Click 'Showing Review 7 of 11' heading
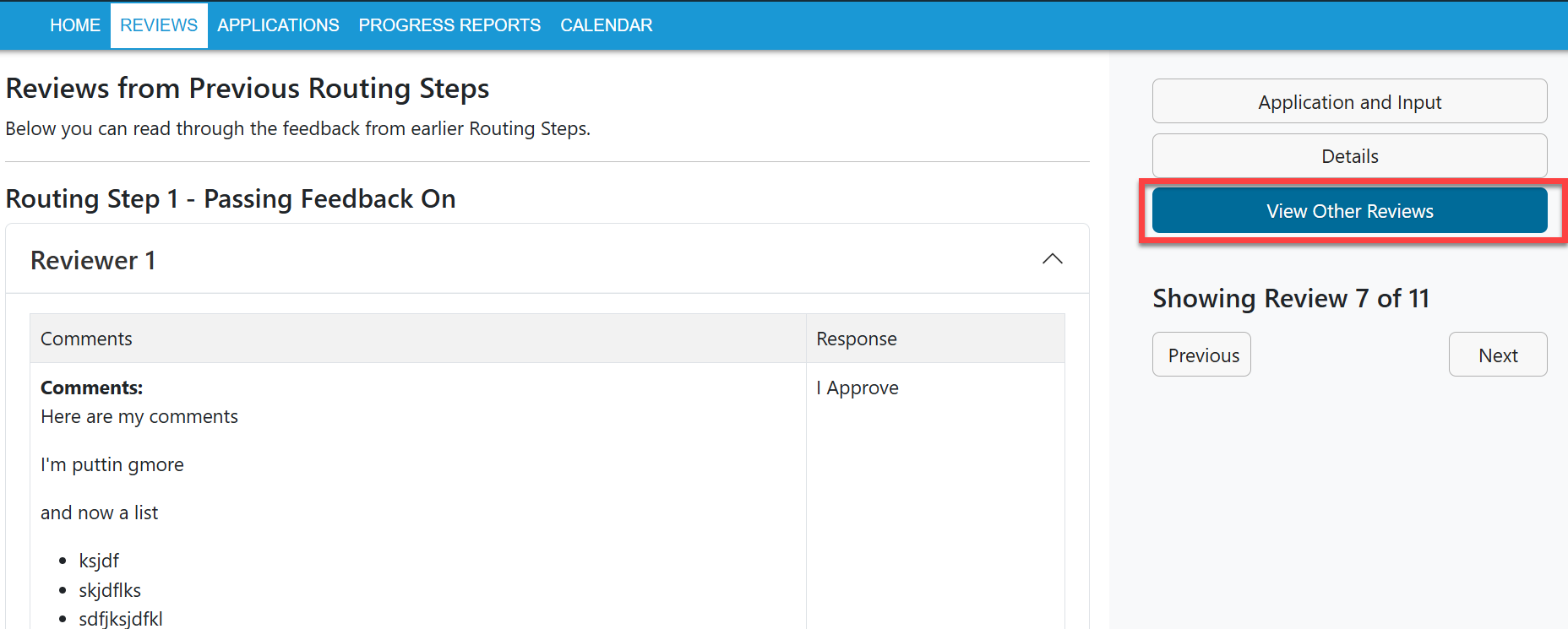This screenshot has width=1568, height=629. (1291, 298)
